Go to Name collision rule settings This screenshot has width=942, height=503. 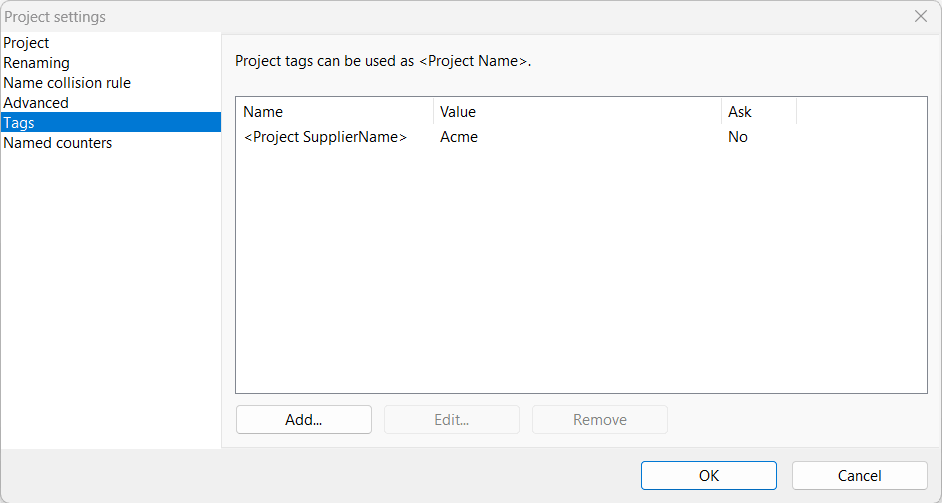click(111, 82)
